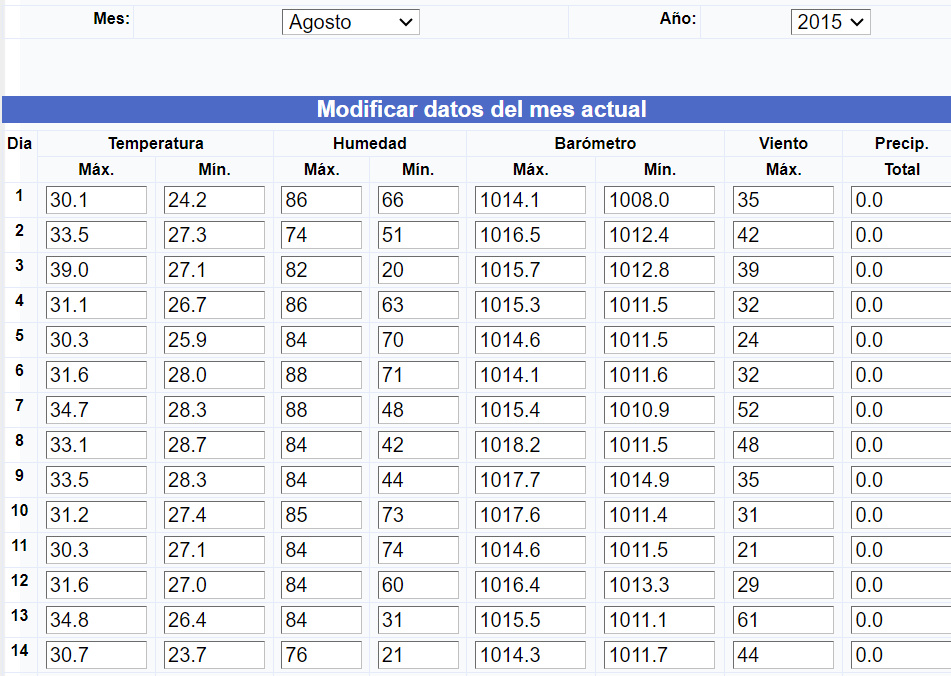
Task: Open the Año dropdown showing 2015
Action: tap(830, 22)
